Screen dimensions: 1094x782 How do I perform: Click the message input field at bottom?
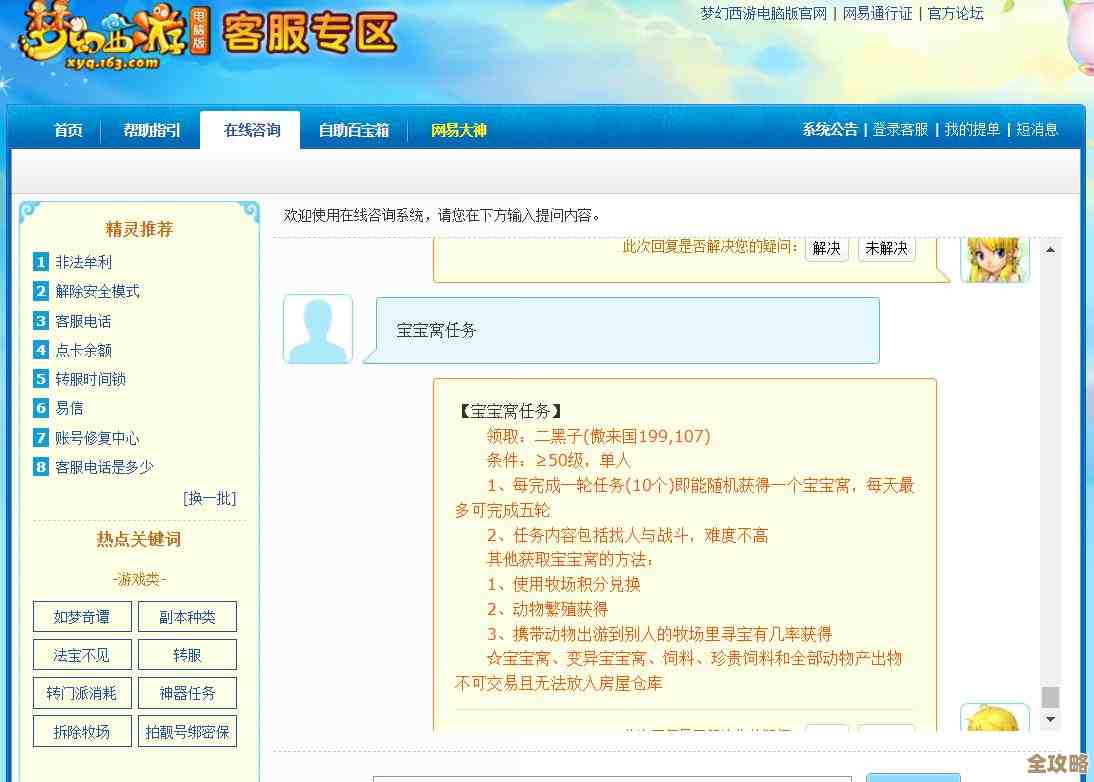pyautogui.click(x=615, y=776)
